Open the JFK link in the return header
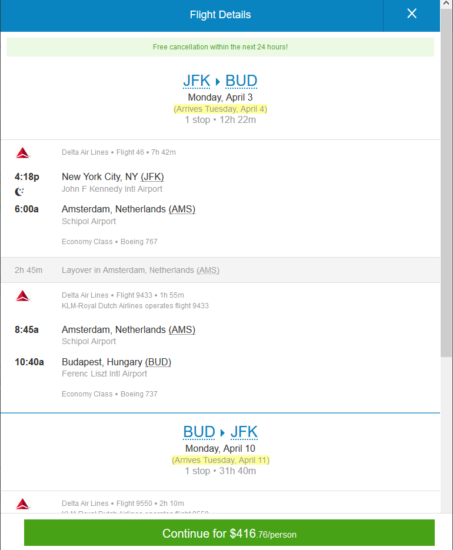Viewport: 453px width, 550px height. click(244, 432)
